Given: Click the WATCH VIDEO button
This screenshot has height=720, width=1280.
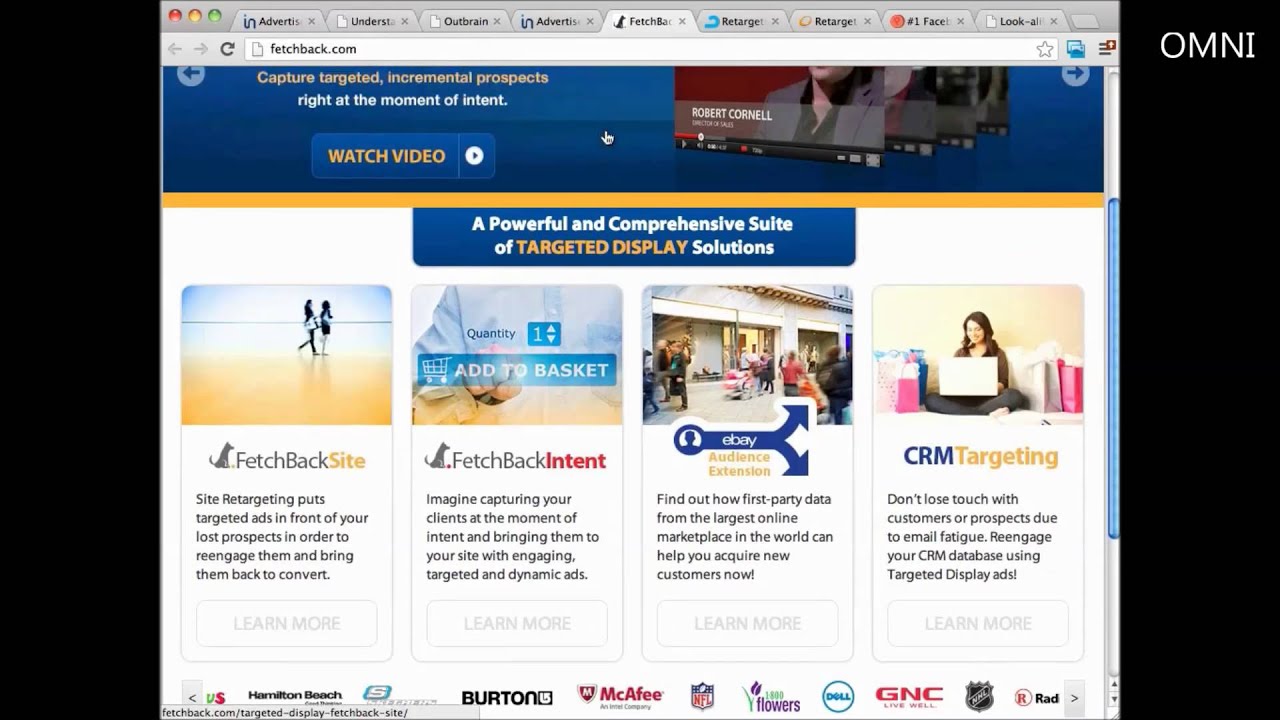Looking at the screenshot, I should [x=403, y=156].
